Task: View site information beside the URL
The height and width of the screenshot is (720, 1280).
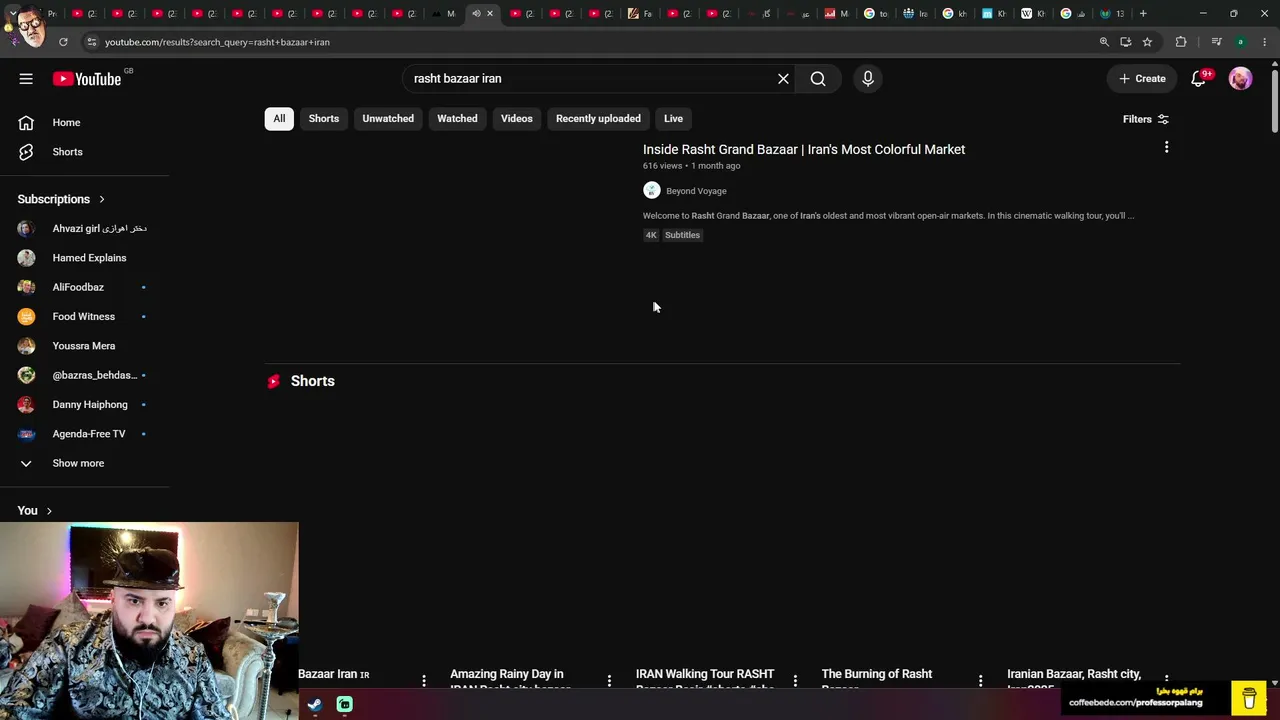Action: (x=91, y=42)
